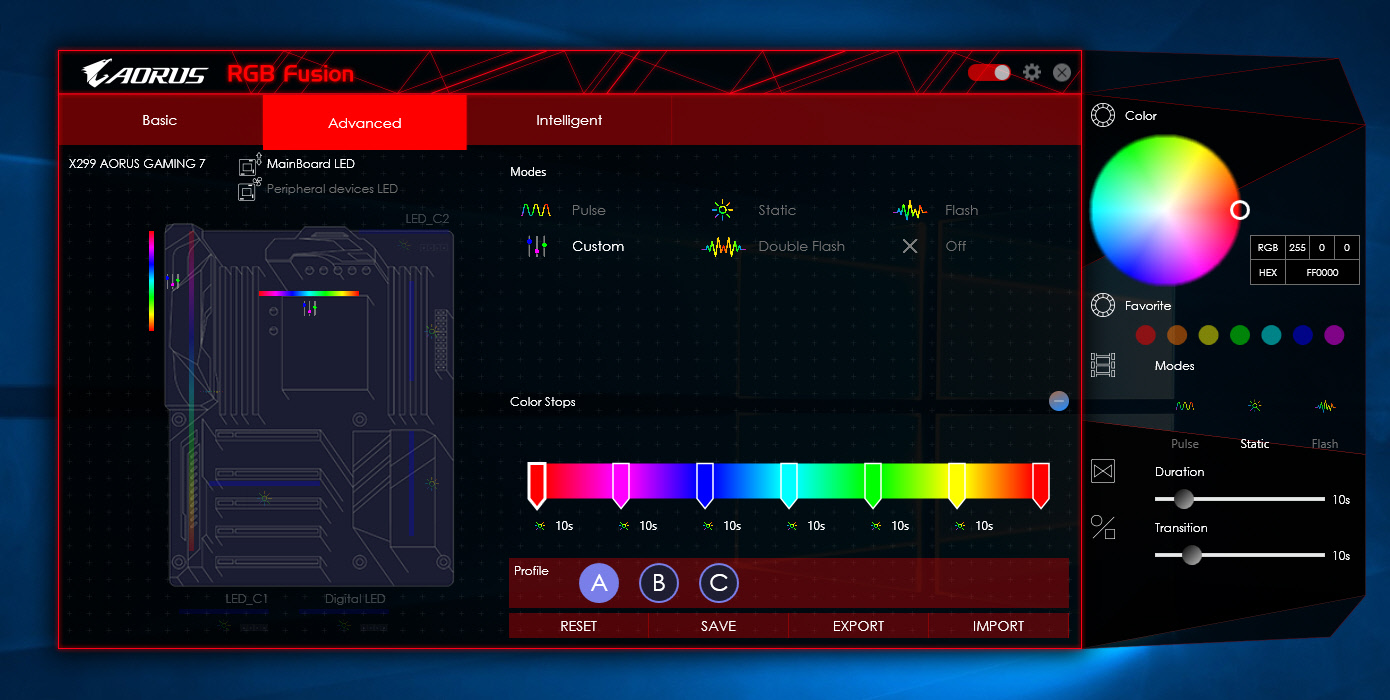Open settings with the gear icon

[1032, 73]
